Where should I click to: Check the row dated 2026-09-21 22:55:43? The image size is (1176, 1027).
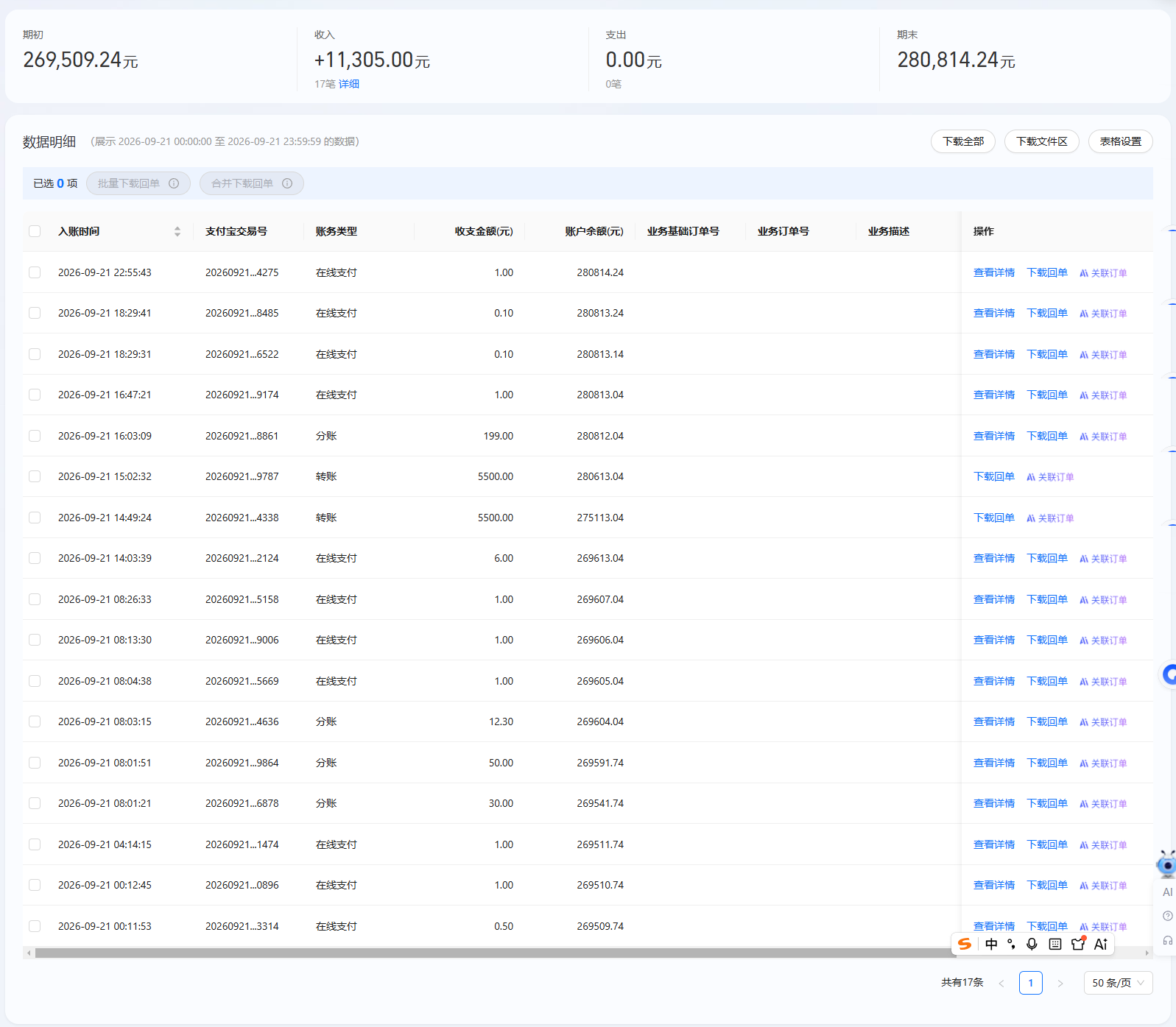[35, 272]
